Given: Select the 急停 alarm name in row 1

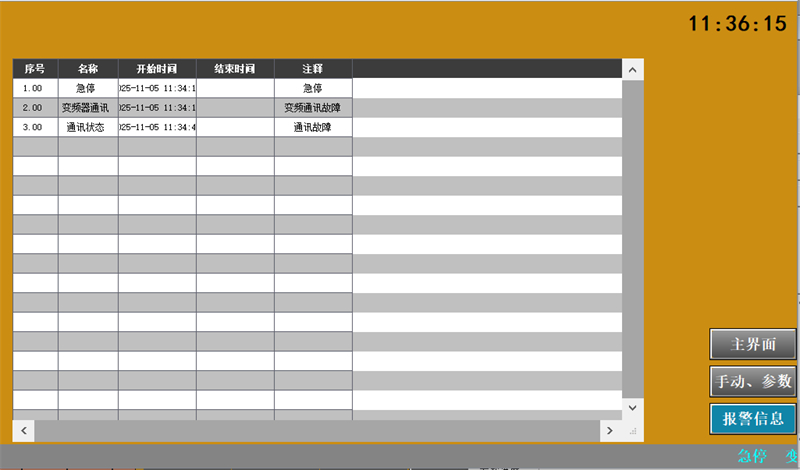Looking at the screenshot, I should pyautogui.click(x=87, y=88).
